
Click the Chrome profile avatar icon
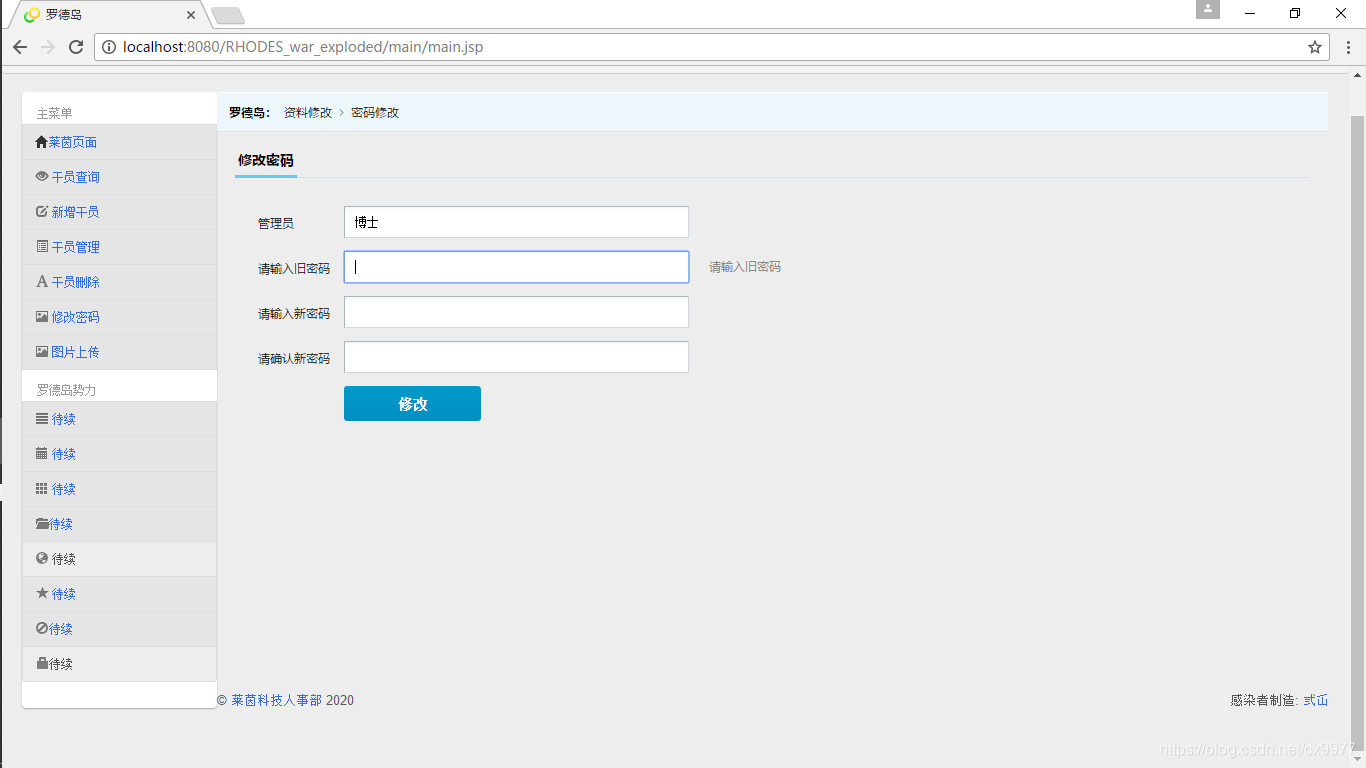click(1208, 9)
